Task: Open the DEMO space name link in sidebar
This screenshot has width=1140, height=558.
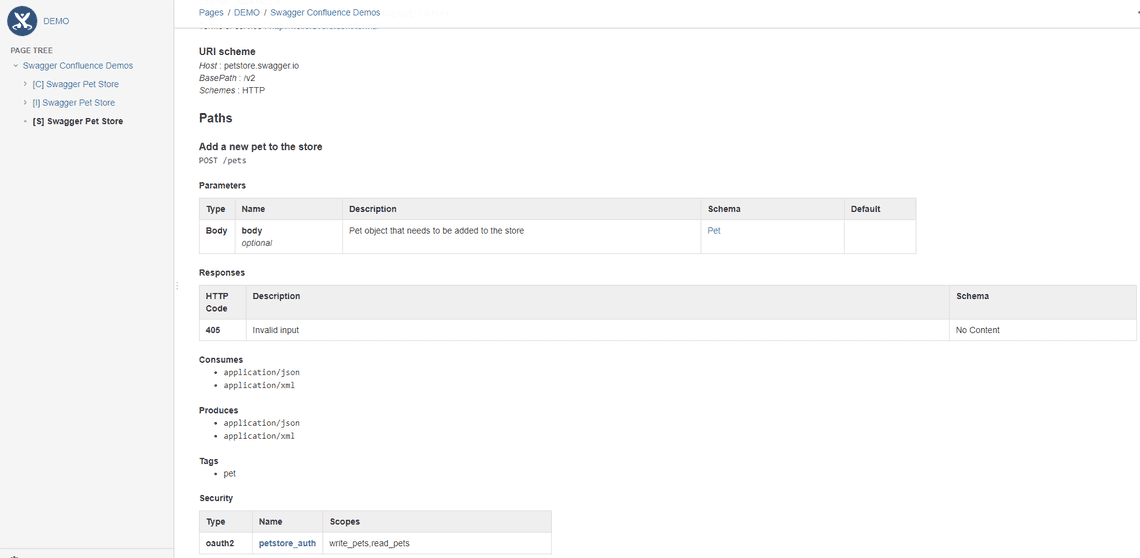Action: point(56,21)
